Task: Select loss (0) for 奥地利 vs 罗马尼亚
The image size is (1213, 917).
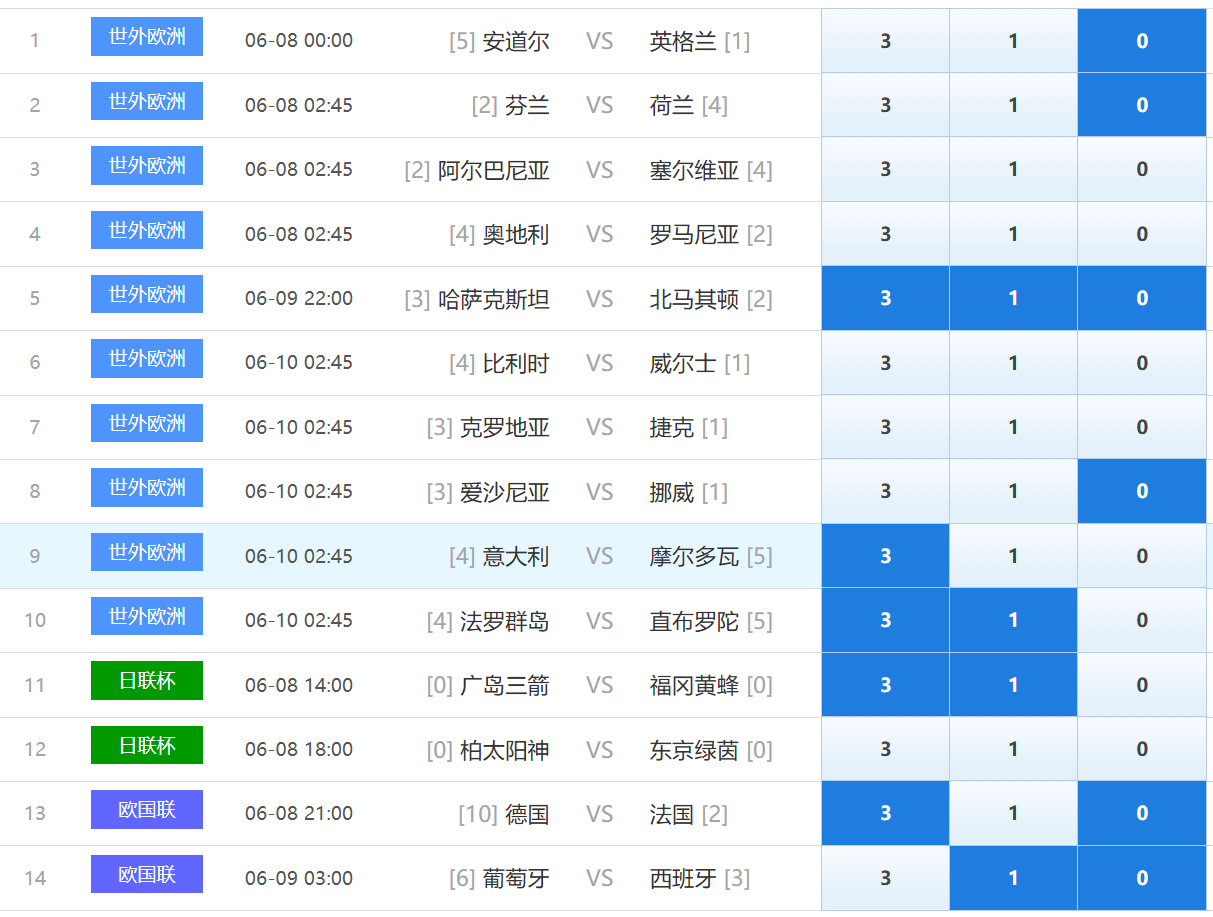Action: (1142, 234)
